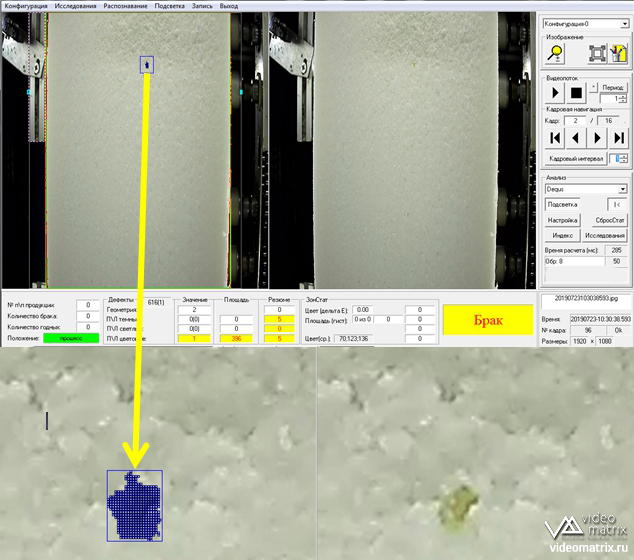Expand the Dequs analysis dropdown
Screen dimensions: 634x560
click(x=622, y=188)
